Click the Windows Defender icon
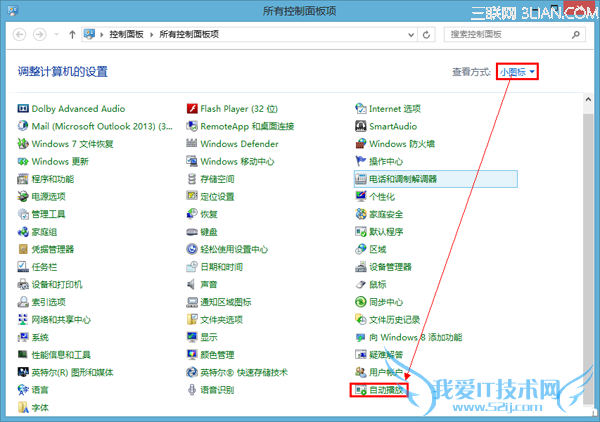Image resolution: width=600 pixels, height=422 pixels. tap(192, 144)
